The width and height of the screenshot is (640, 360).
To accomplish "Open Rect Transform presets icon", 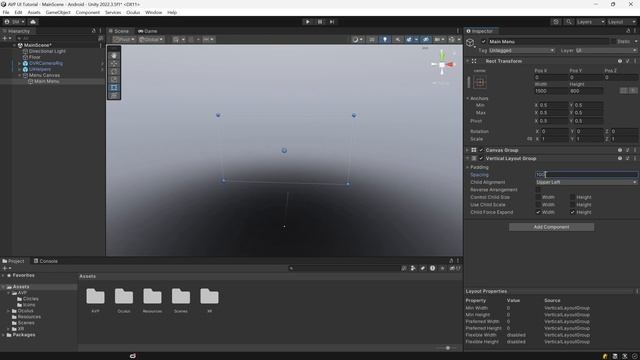I will point(627,61).
